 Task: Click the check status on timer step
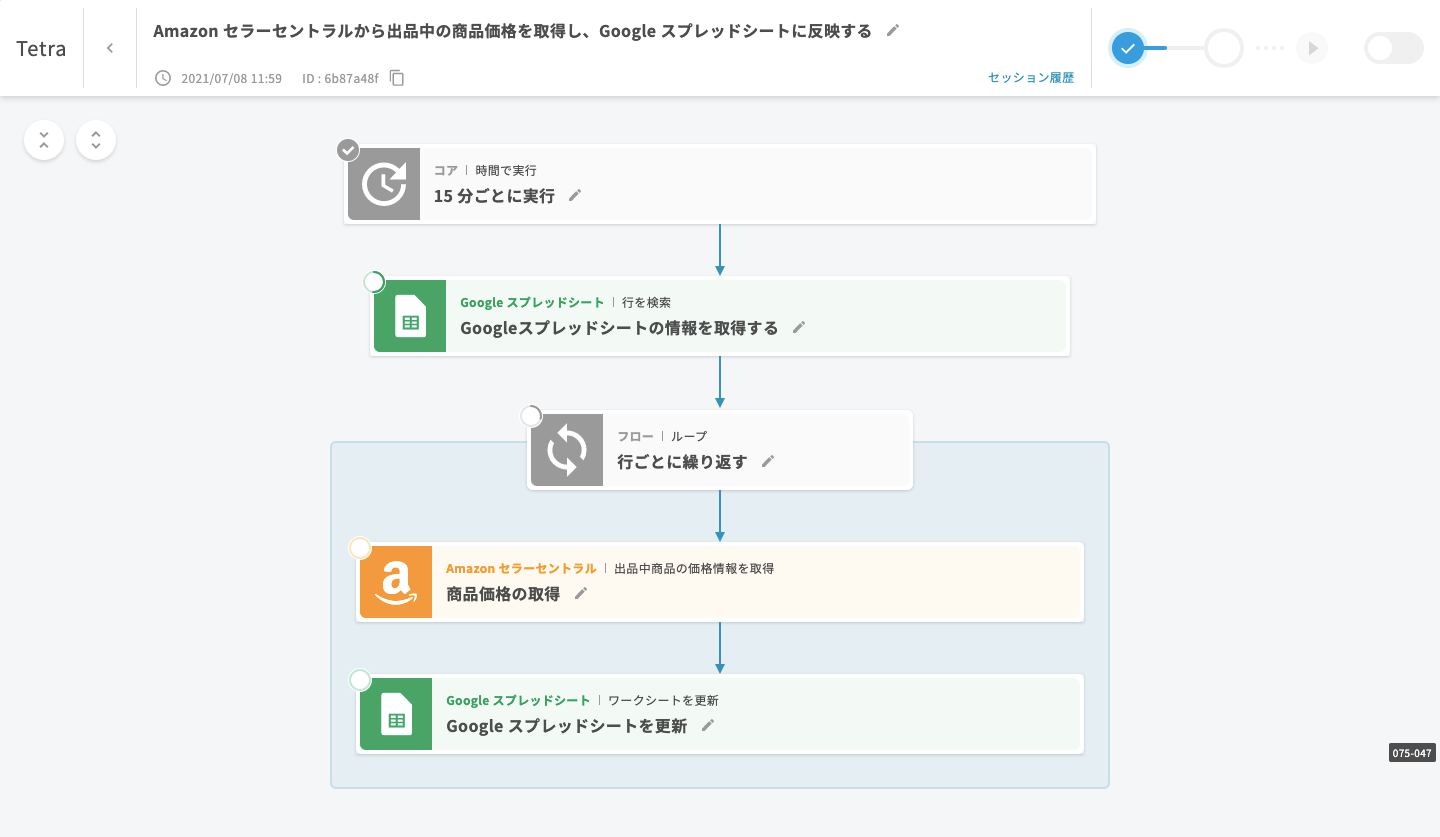(x=348, y=150)
